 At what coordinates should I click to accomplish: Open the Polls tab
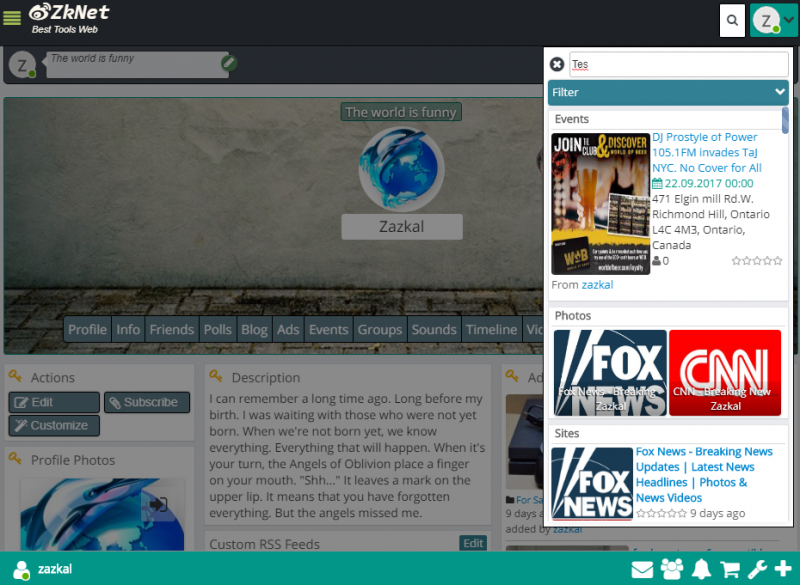click(217, 329)
